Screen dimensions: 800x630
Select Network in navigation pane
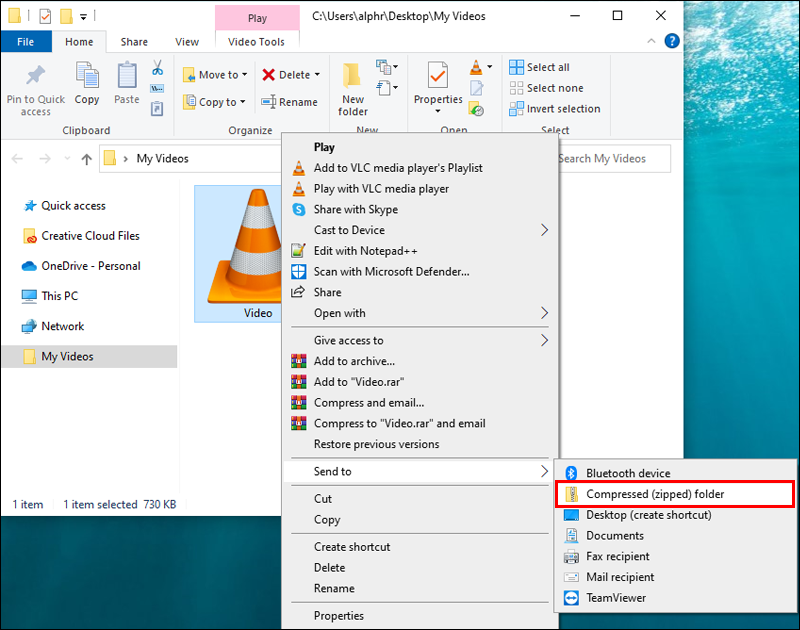(x=53, y=326)
